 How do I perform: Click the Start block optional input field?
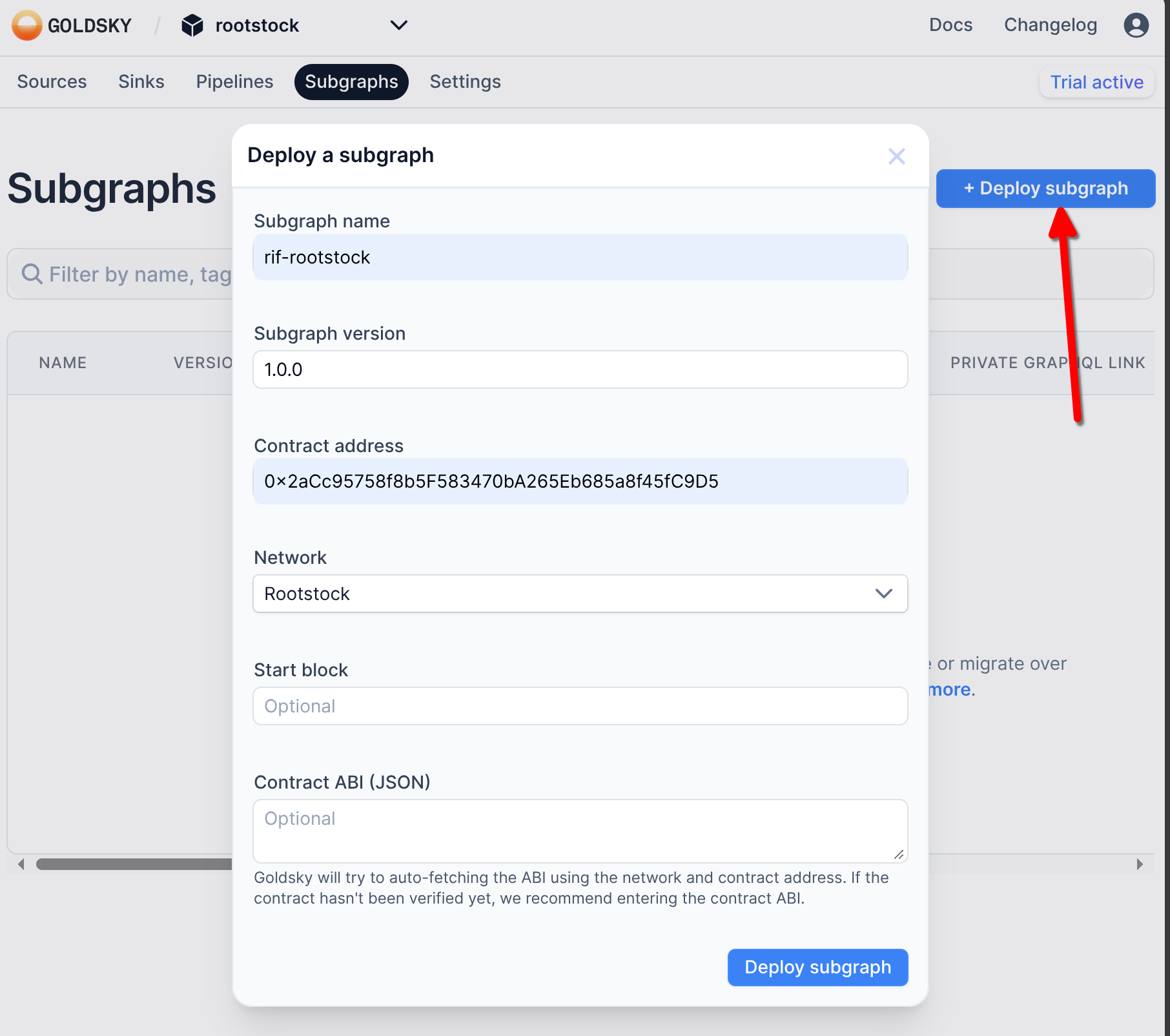pos(580,705)
